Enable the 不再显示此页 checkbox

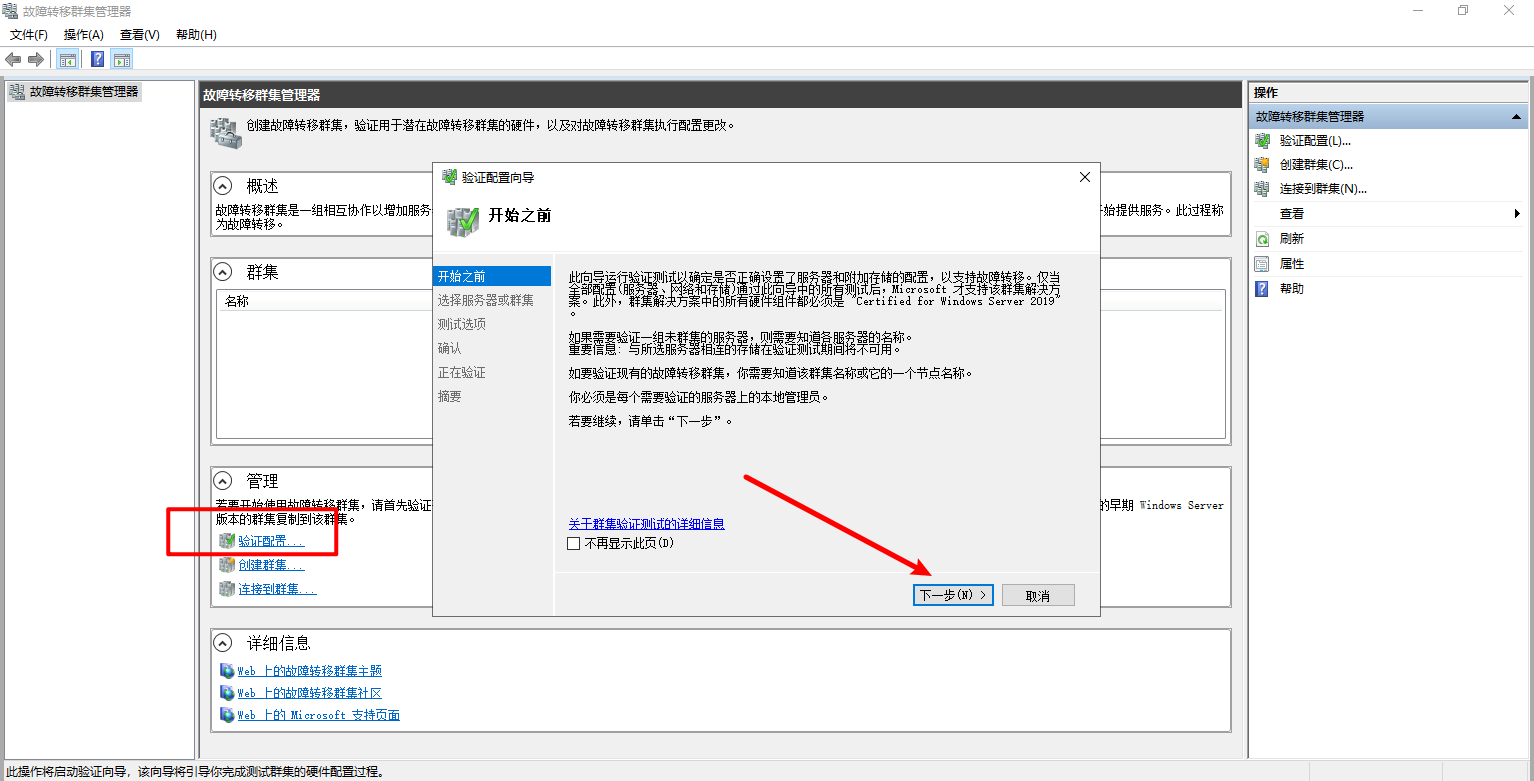click(573, 544)
